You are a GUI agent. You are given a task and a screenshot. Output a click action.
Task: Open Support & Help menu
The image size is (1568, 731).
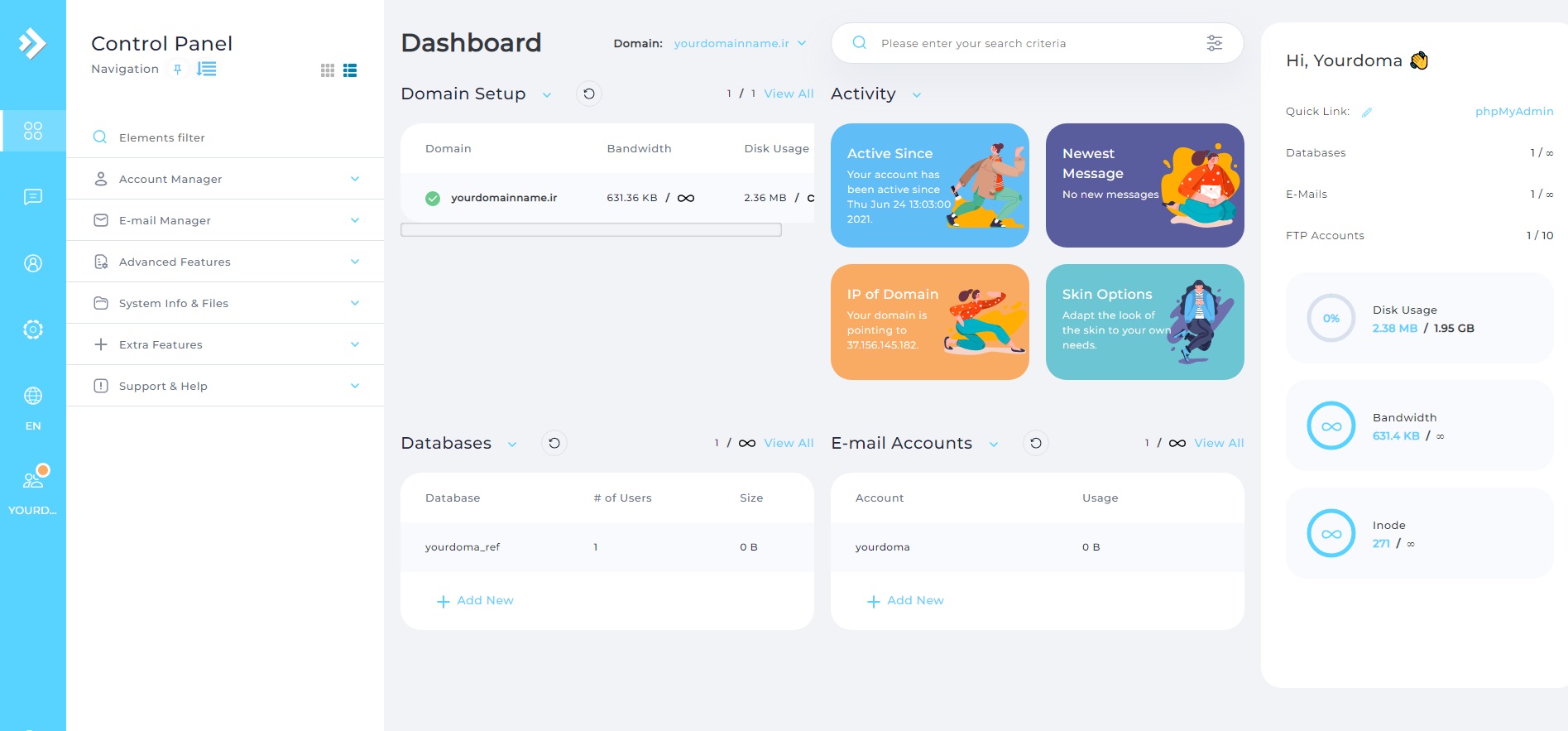coord(225,386)
